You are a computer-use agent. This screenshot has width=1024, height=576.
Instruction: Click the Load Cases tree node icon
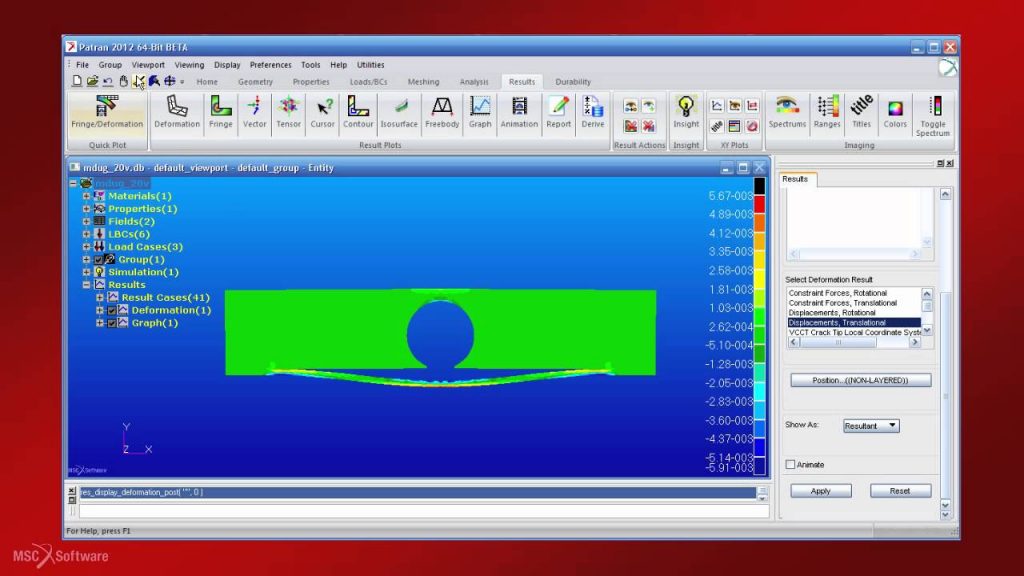[99, 246]
